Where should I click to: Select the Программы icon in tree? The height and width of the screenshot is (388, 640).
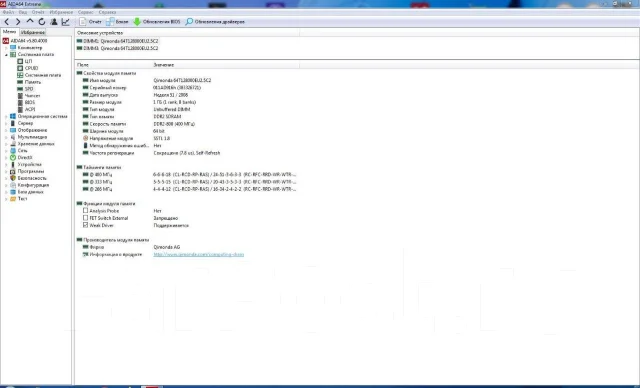pyautogui.click(x=13, y=171)
